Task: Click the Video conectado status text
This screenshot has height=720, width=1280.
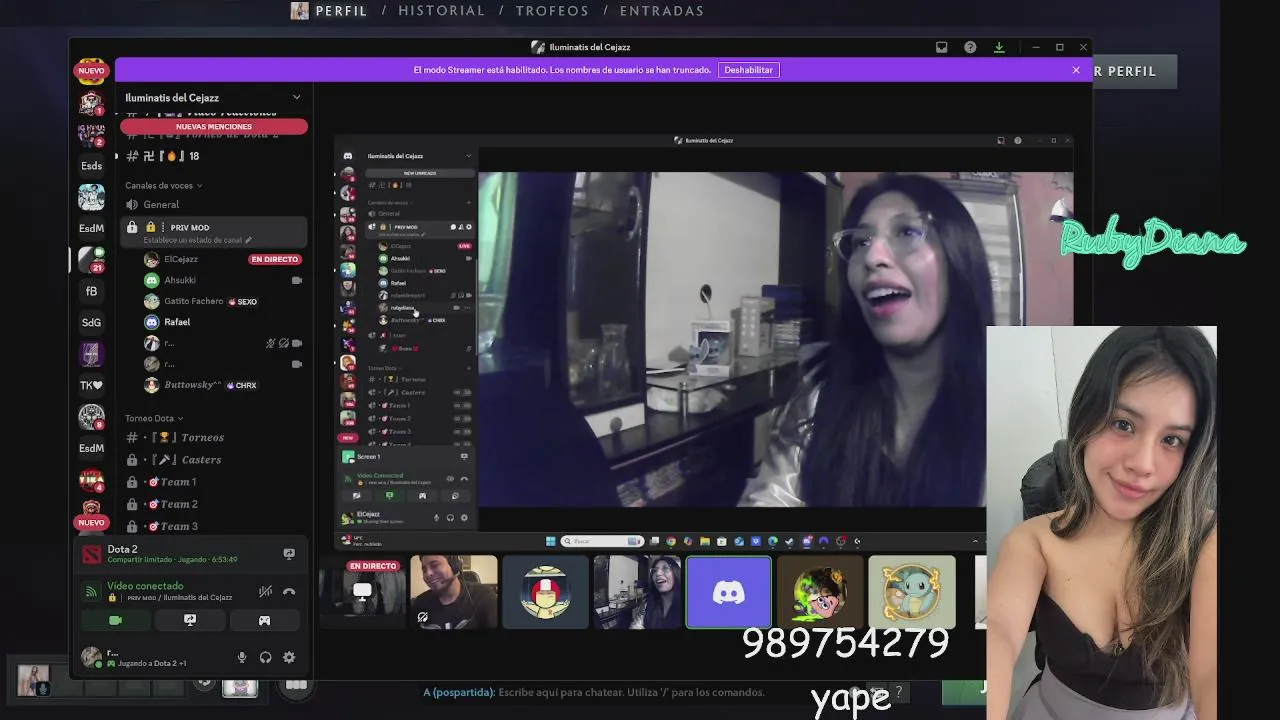Action: pos(145,586)
